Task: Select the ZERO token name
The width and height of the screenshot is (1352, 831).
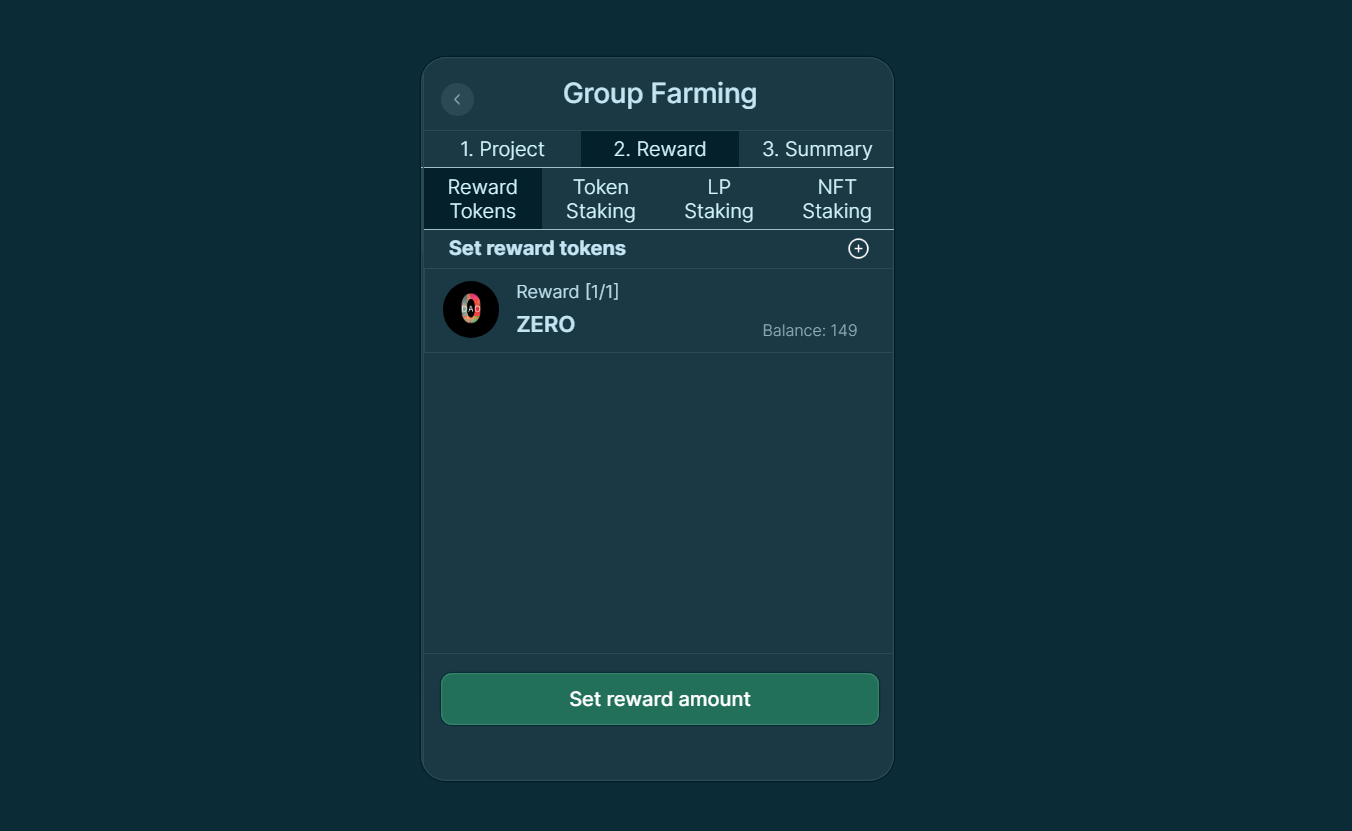Action: tap(546, 324)
